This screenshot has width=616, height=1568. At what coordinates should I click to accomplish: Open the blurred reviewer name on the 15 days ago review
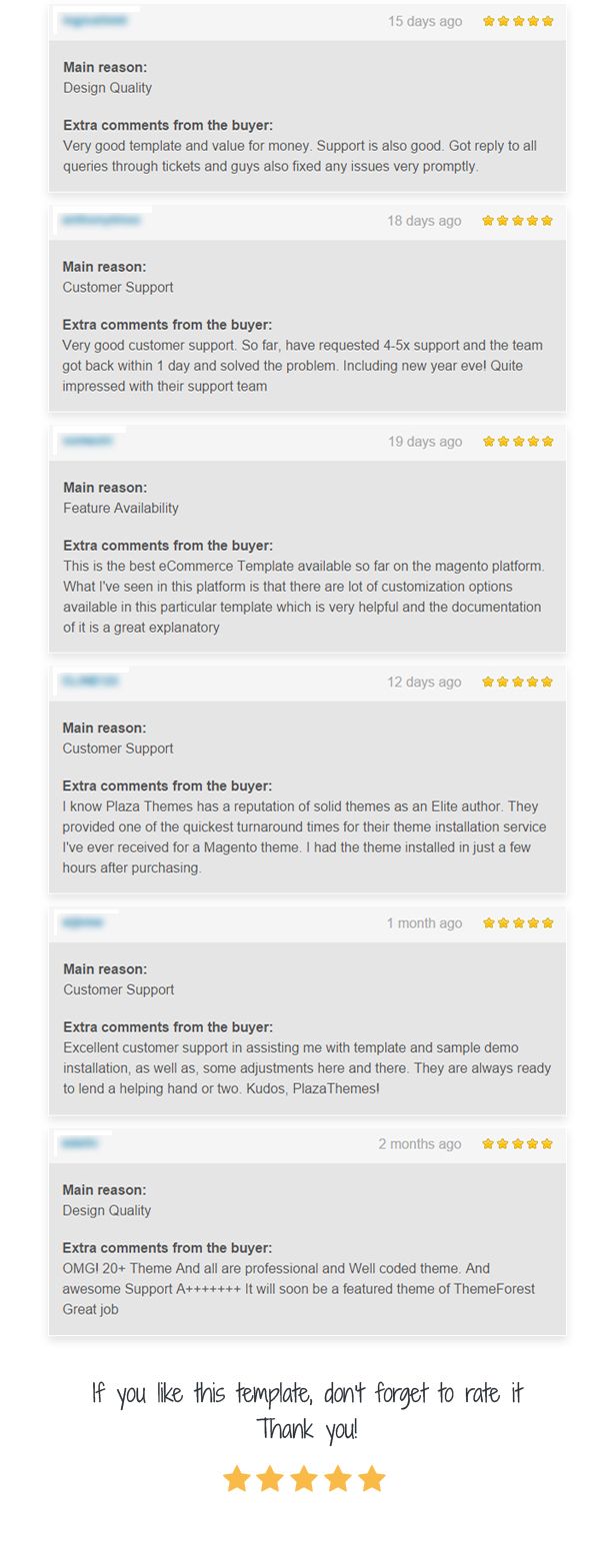pos(94,20)
